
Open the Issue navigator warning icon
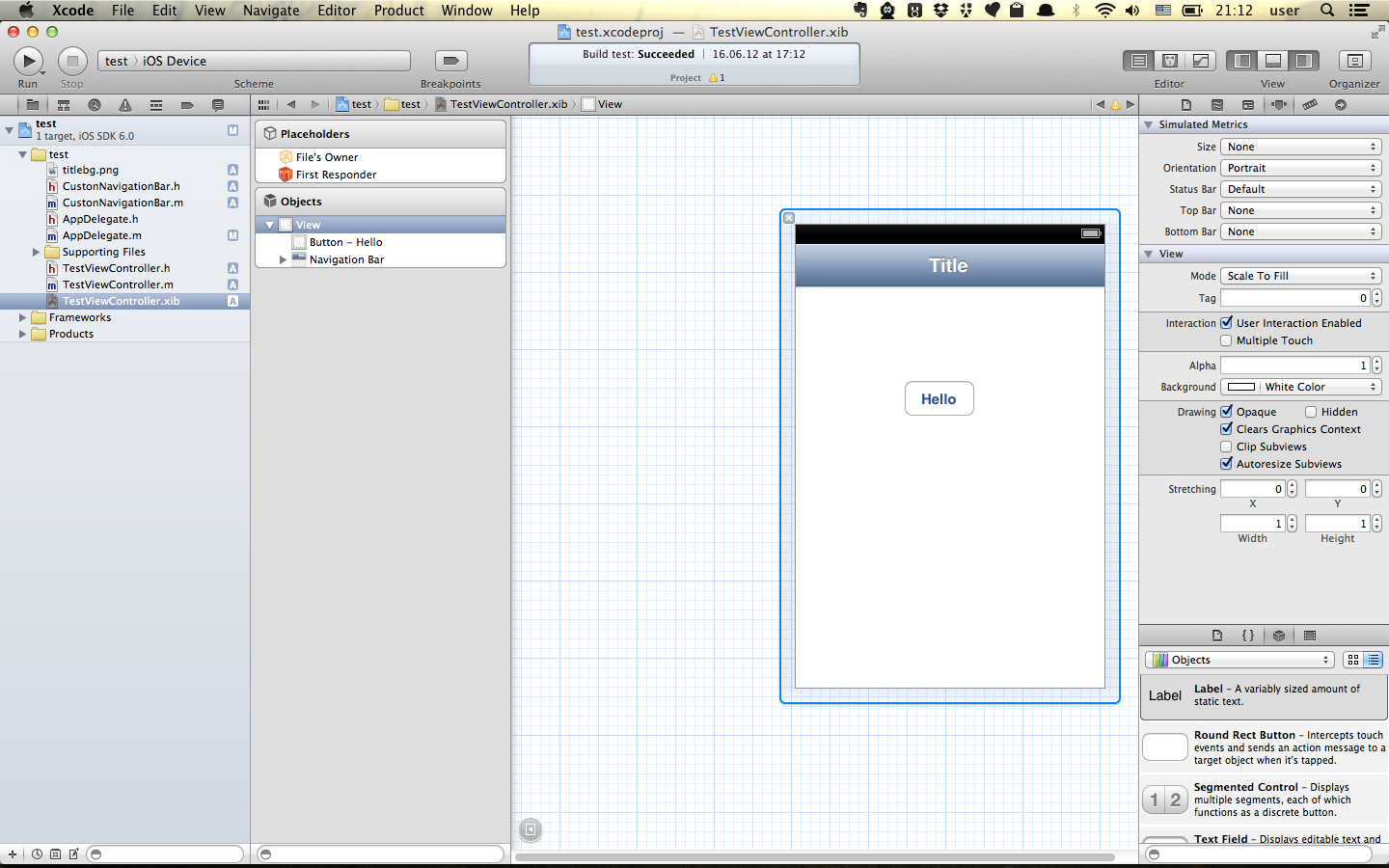click(x=125, y=104)
